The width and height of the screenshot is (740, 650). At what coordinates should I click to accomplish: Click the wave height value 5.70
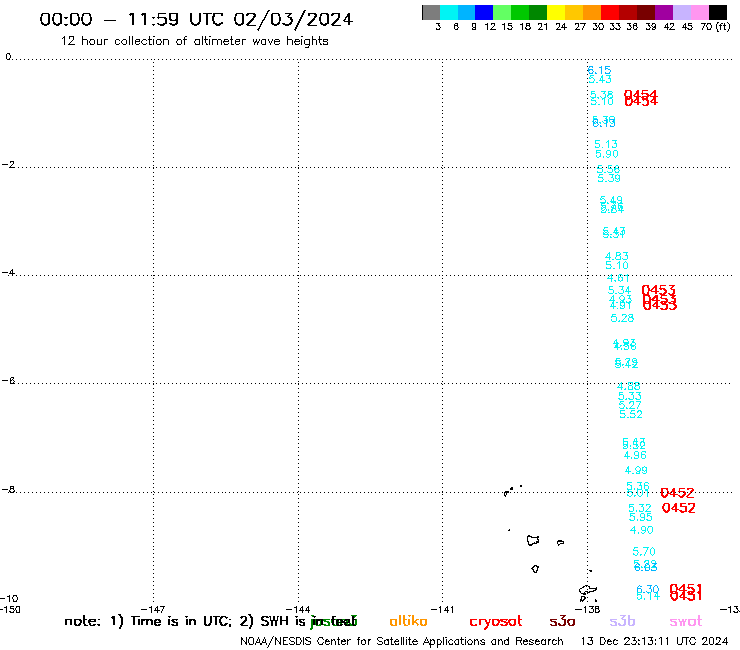(x=644, y=551)
